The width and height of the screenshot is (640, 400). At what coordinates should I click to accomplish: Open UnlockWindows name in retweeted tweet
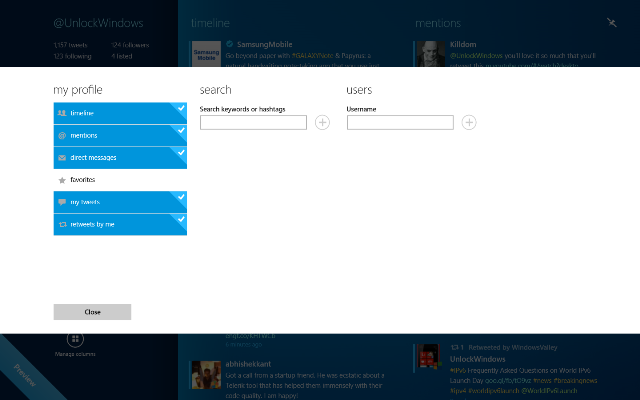point(478,359)
